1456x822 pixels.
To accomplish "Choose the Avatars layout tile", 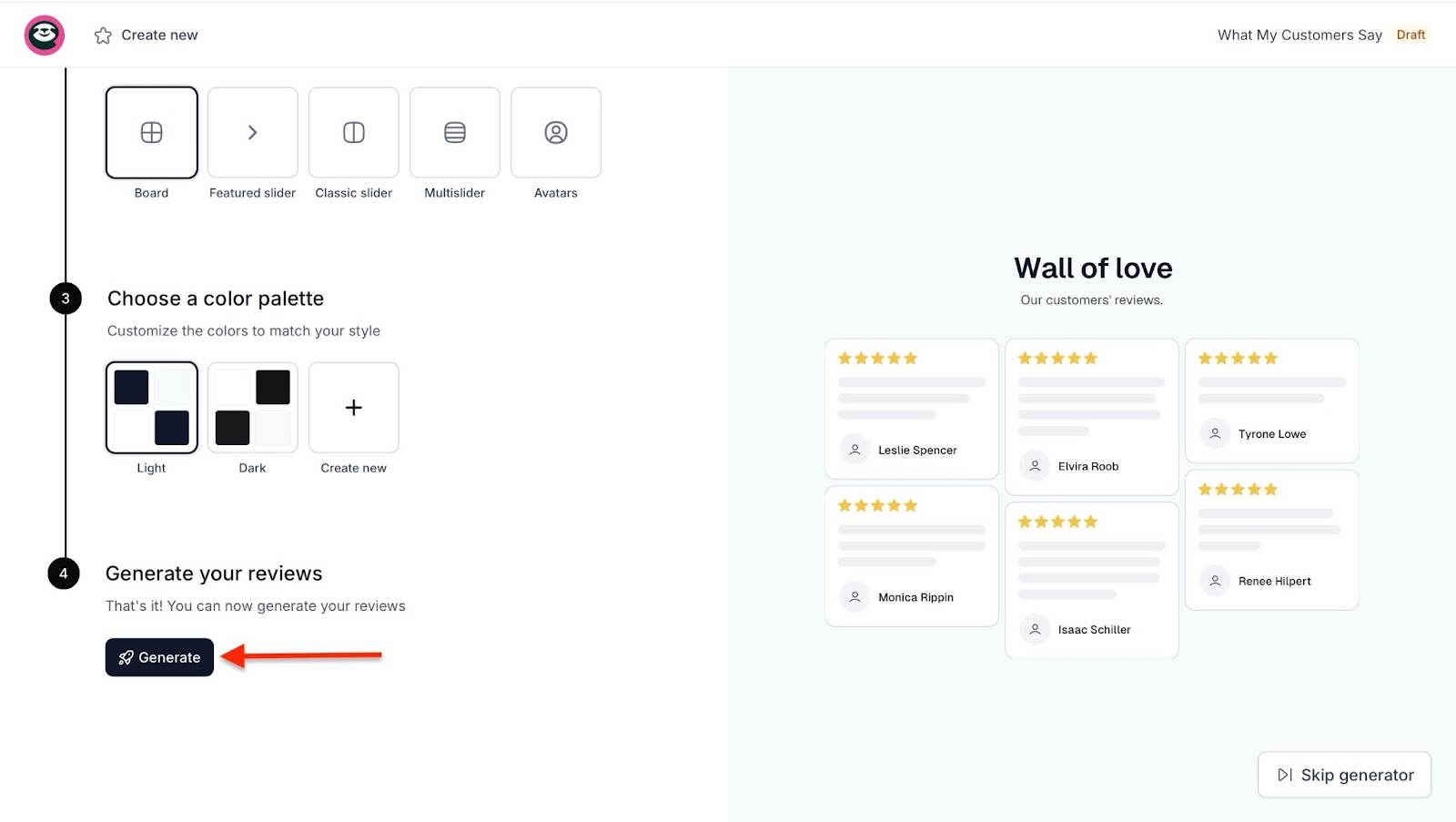I will point(556,133).
